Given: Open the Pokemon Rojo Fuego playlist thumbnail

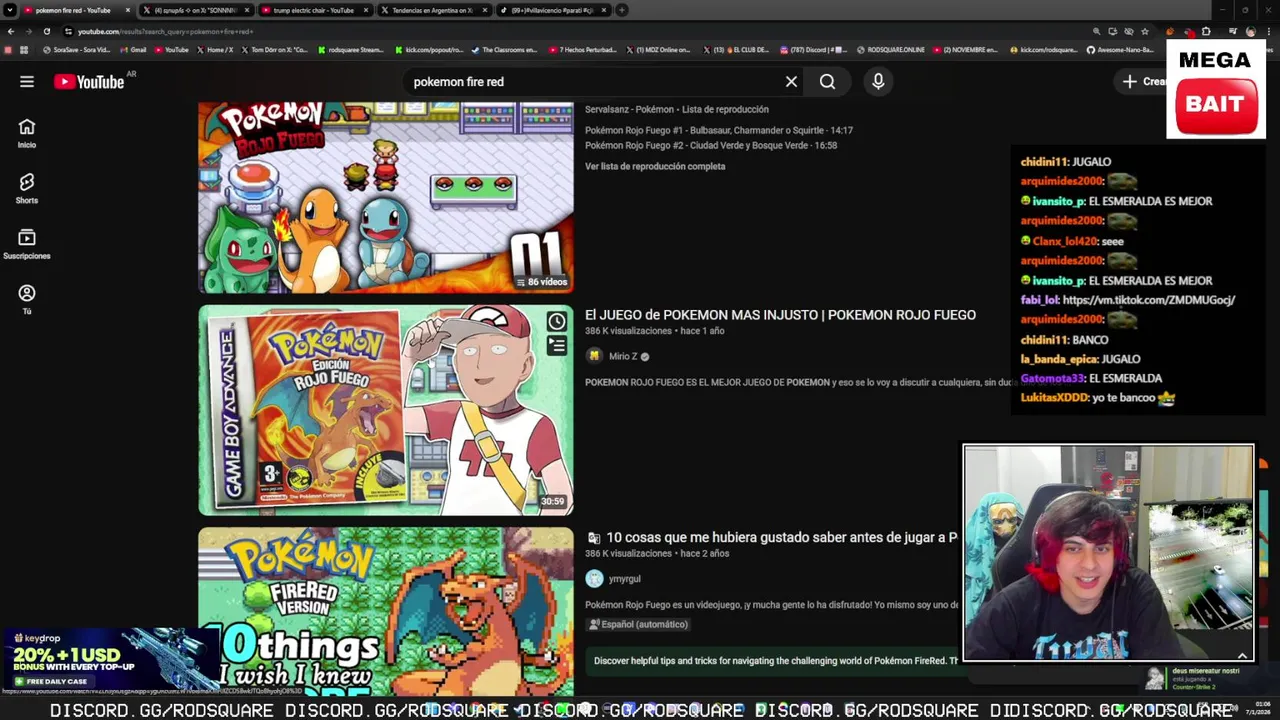Looking at the screenshot, I should (x=386, y=197).
